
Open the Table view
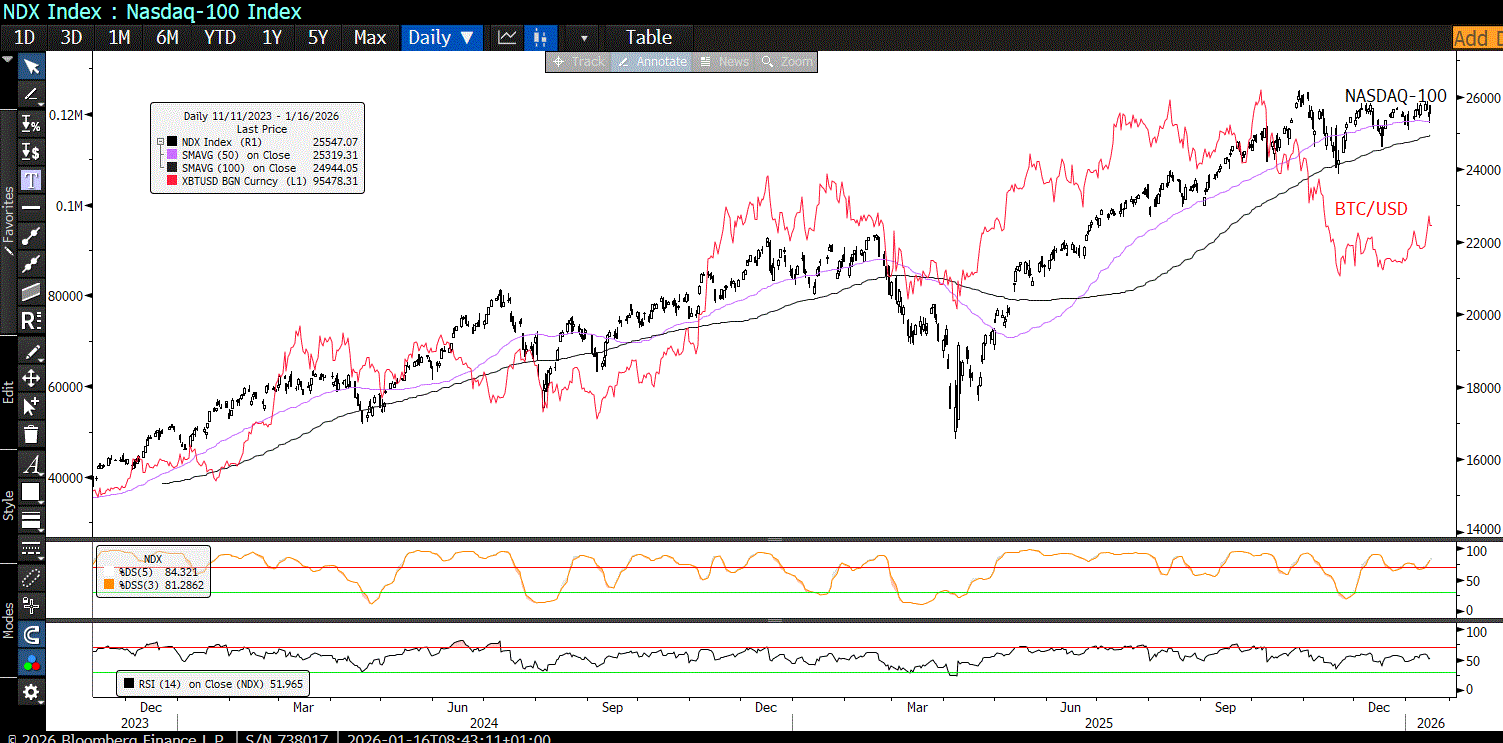[648, 38]
